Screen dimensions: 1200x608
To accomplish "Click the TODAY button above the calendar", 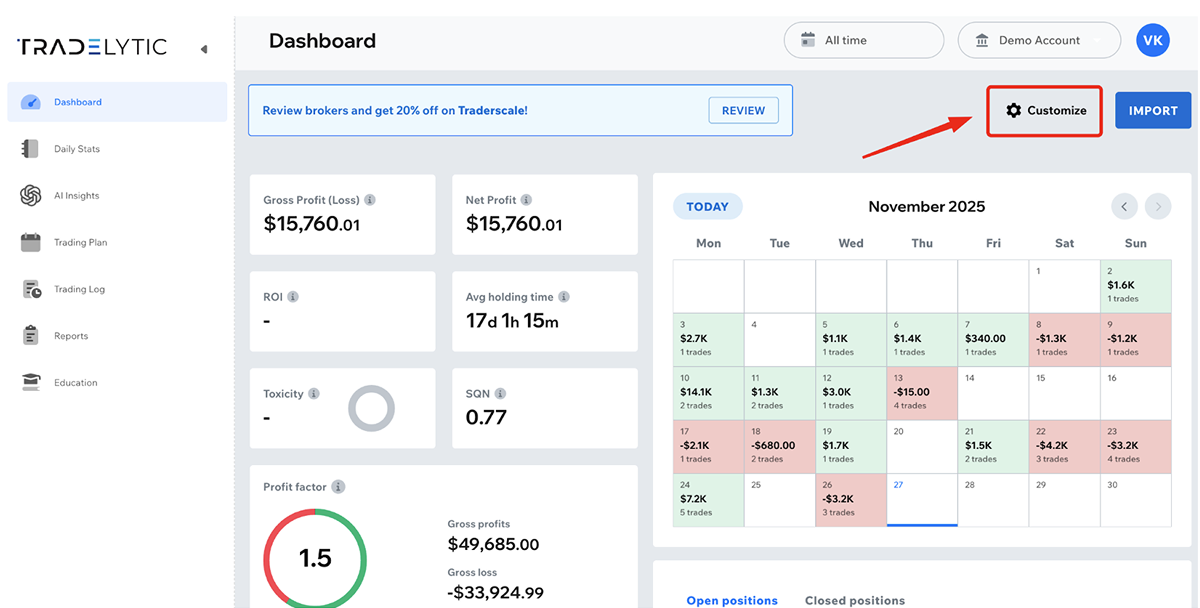I will click(x=707, y=206).
